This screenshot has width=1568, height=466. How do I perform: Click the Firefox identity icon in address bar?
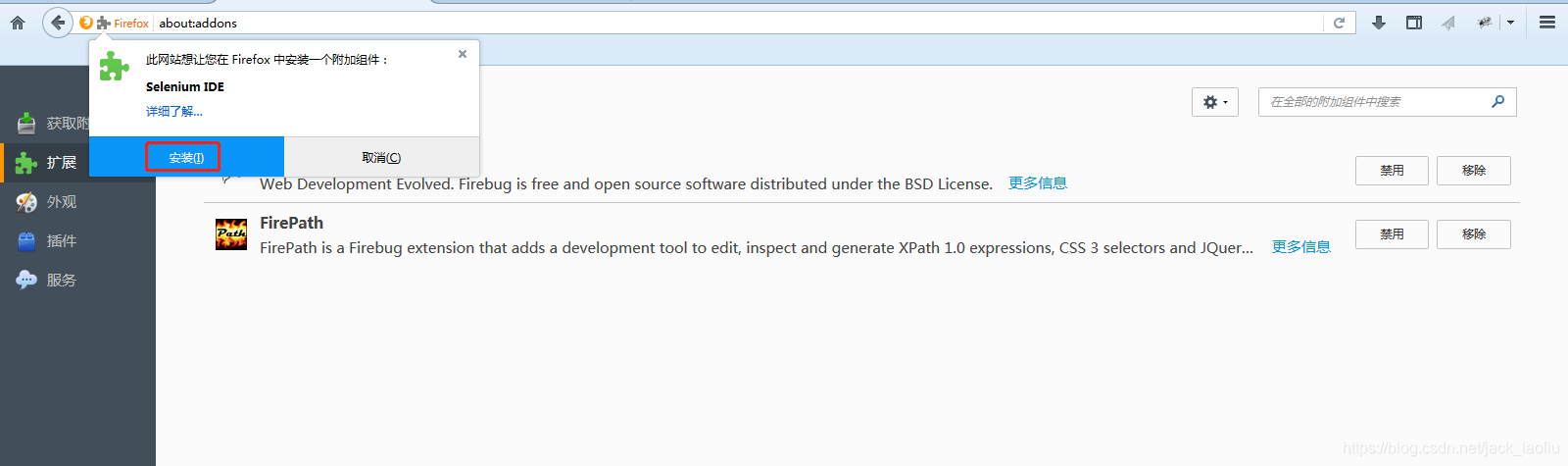click(x=86, y=23)
